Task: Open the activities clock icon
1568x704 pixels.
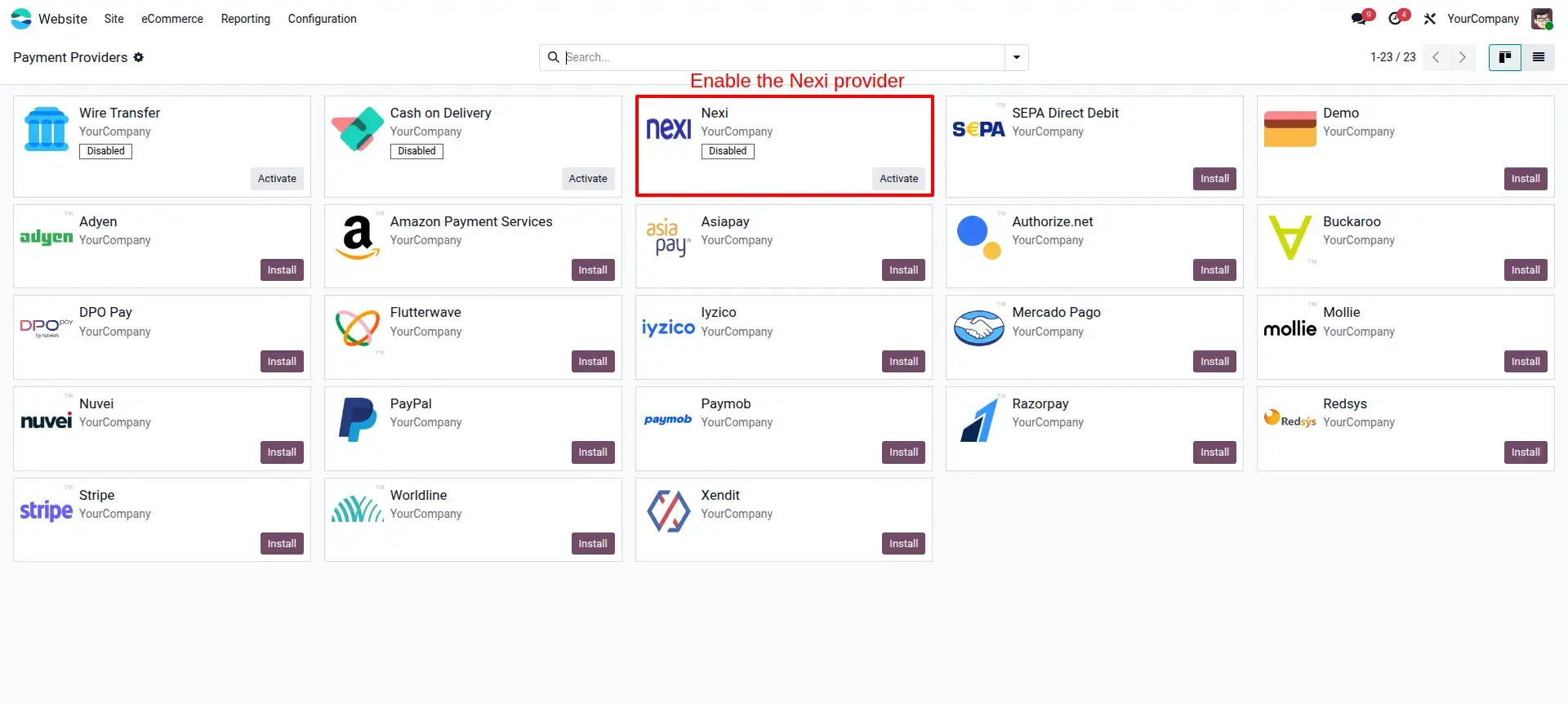Action: pos(1396,18)
